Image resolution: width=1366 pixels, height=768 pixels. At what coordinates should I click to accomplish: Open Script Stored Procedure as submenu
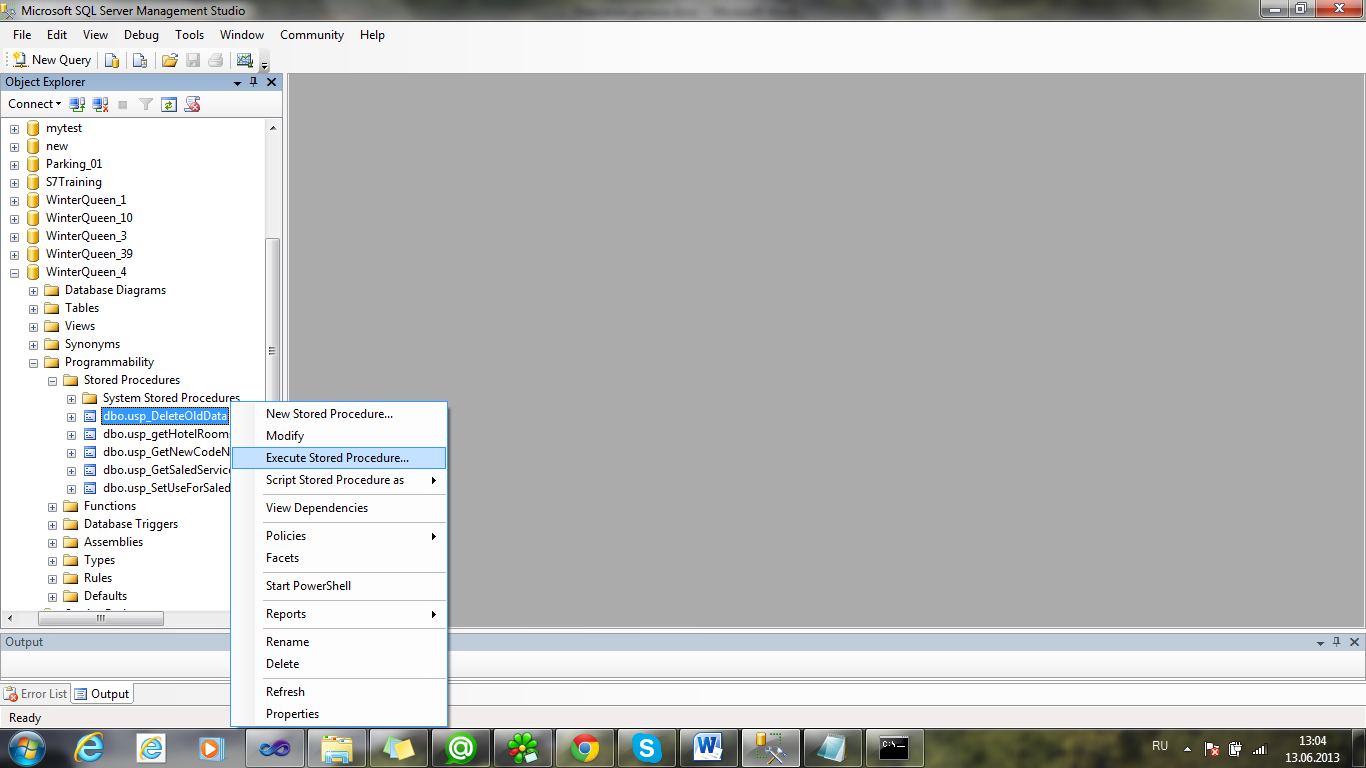coord(338,480)
